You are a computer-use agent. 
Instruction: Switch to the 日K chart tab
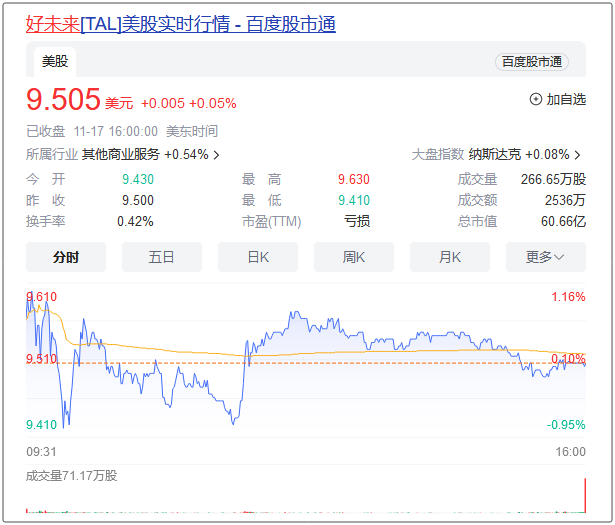(x=258, y=257)
